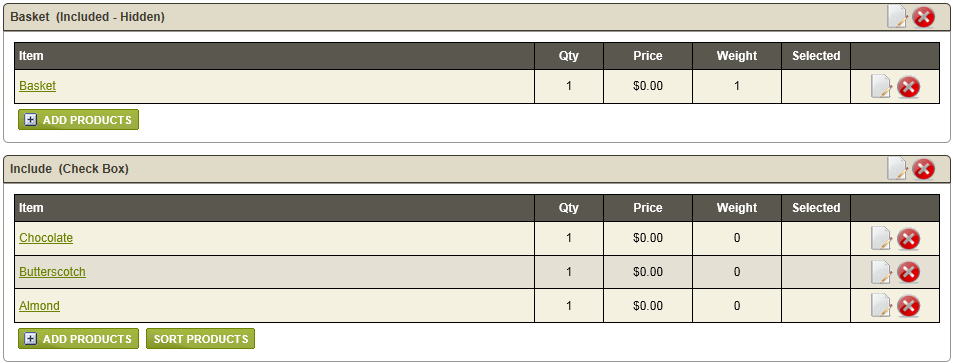
Task: Edit the Basket (Included - Hidden) component
Action: point(898,16)
